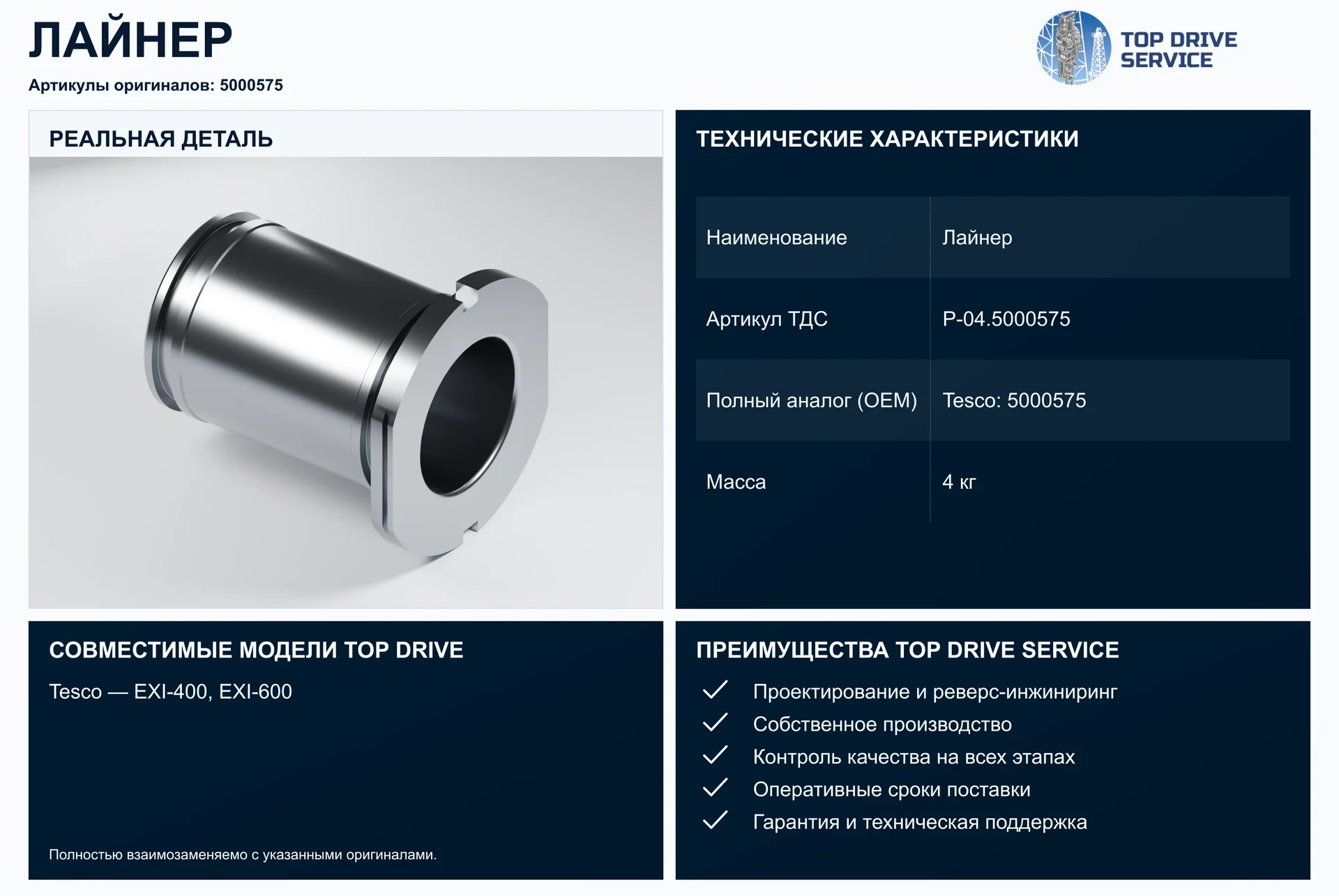
Task: Click the Наименование table cell
Action: point(812,237)
